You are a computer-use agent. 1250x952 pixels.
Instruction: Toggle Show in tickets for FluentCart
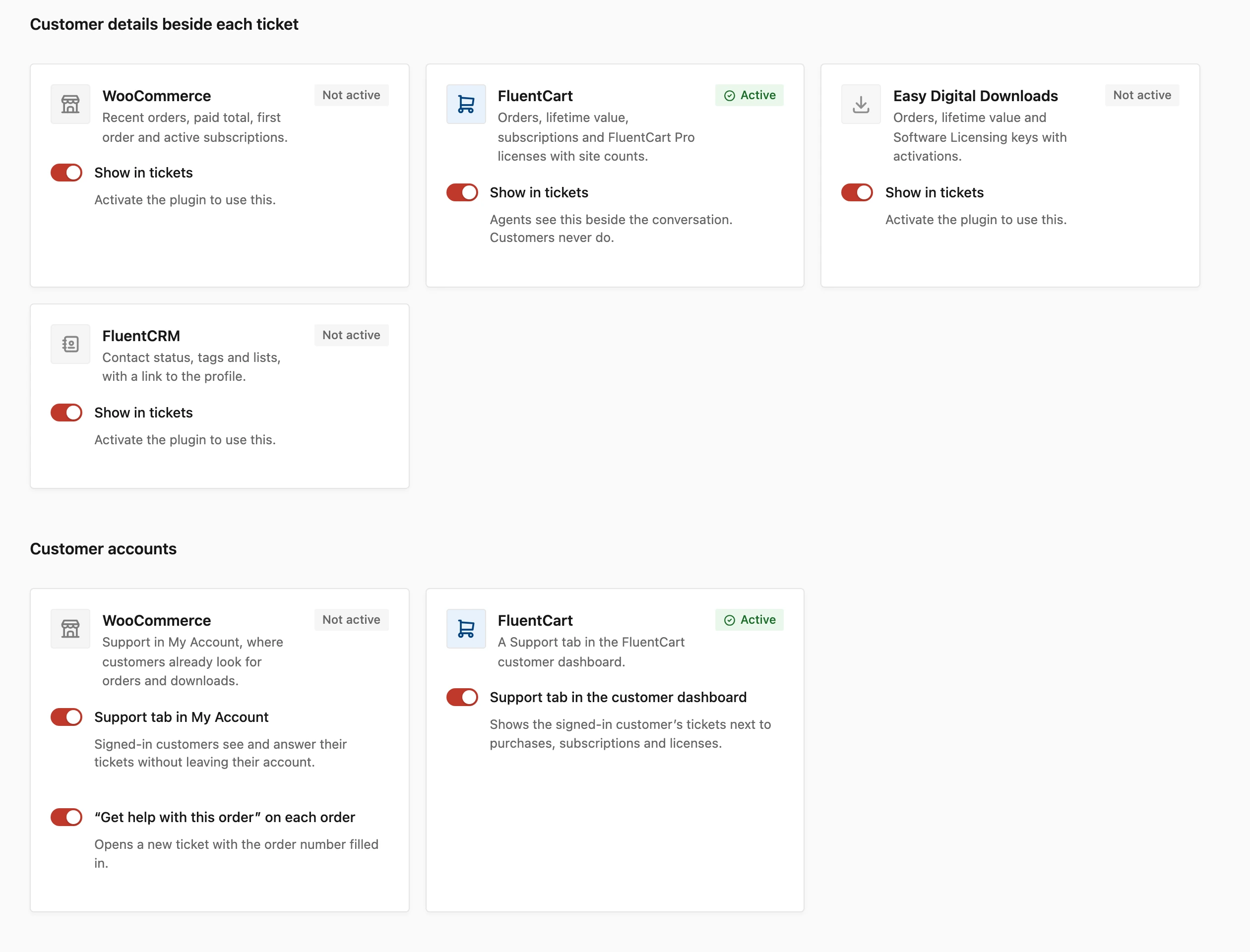(x=462, y=193)
